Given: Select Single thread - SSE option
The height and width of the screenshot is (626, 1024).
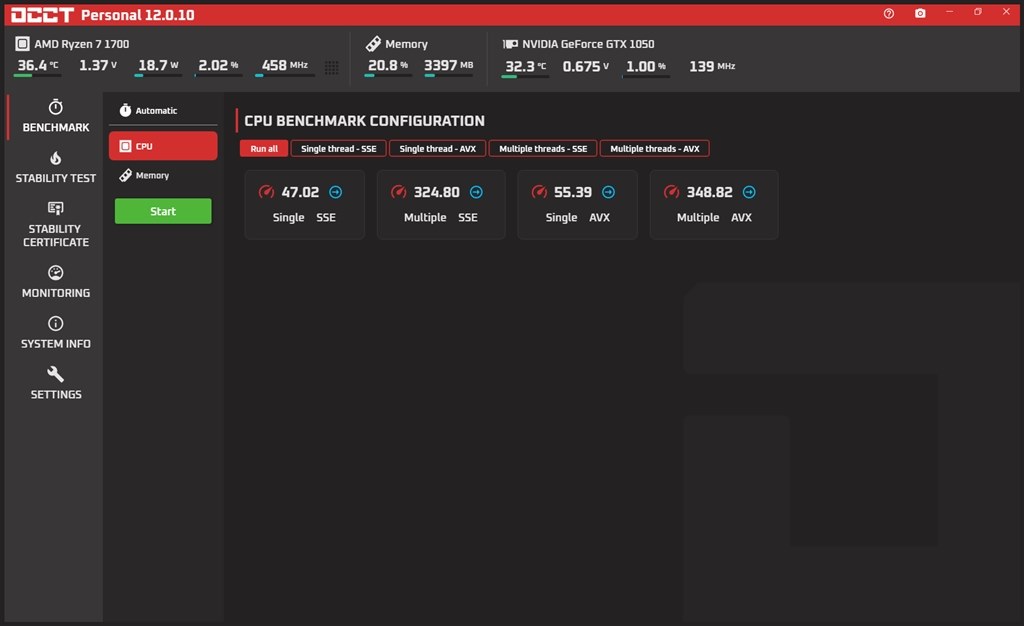Looking at the screenshot, I should coord(338,149).
